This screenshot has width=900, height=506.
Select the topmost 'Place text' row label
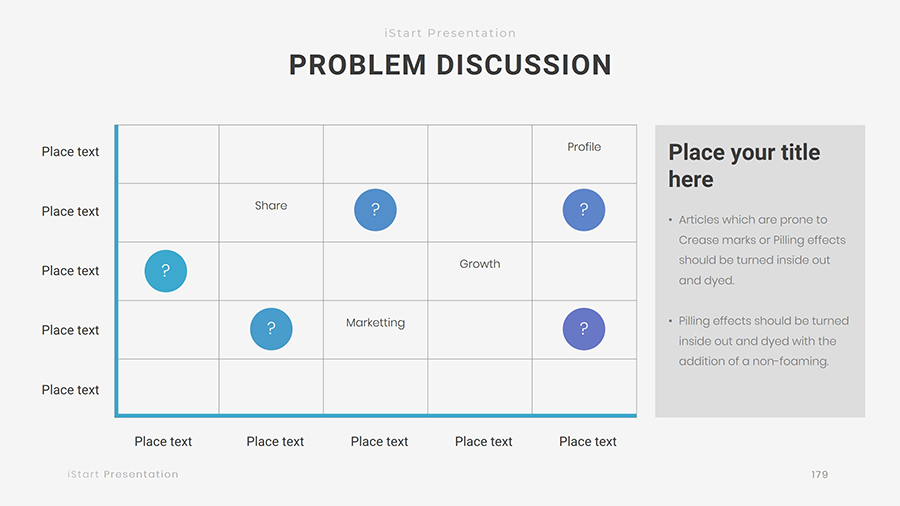click(70, 152)
